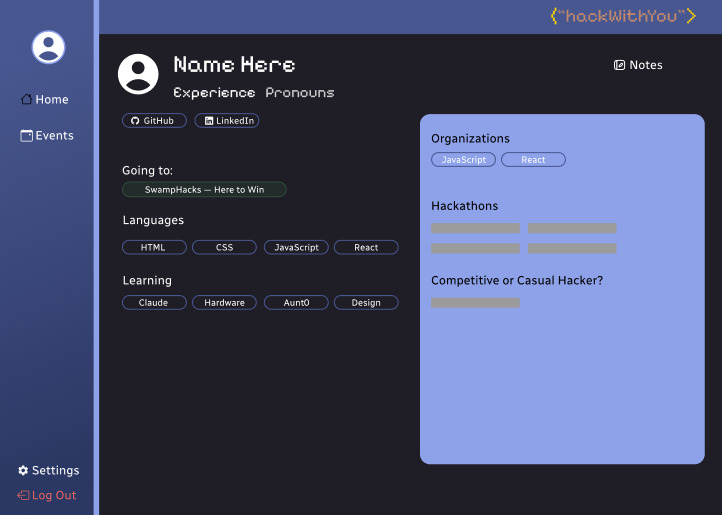722x515 pixels.
Task: Open Events in sidebar
Action: [47, 135]
